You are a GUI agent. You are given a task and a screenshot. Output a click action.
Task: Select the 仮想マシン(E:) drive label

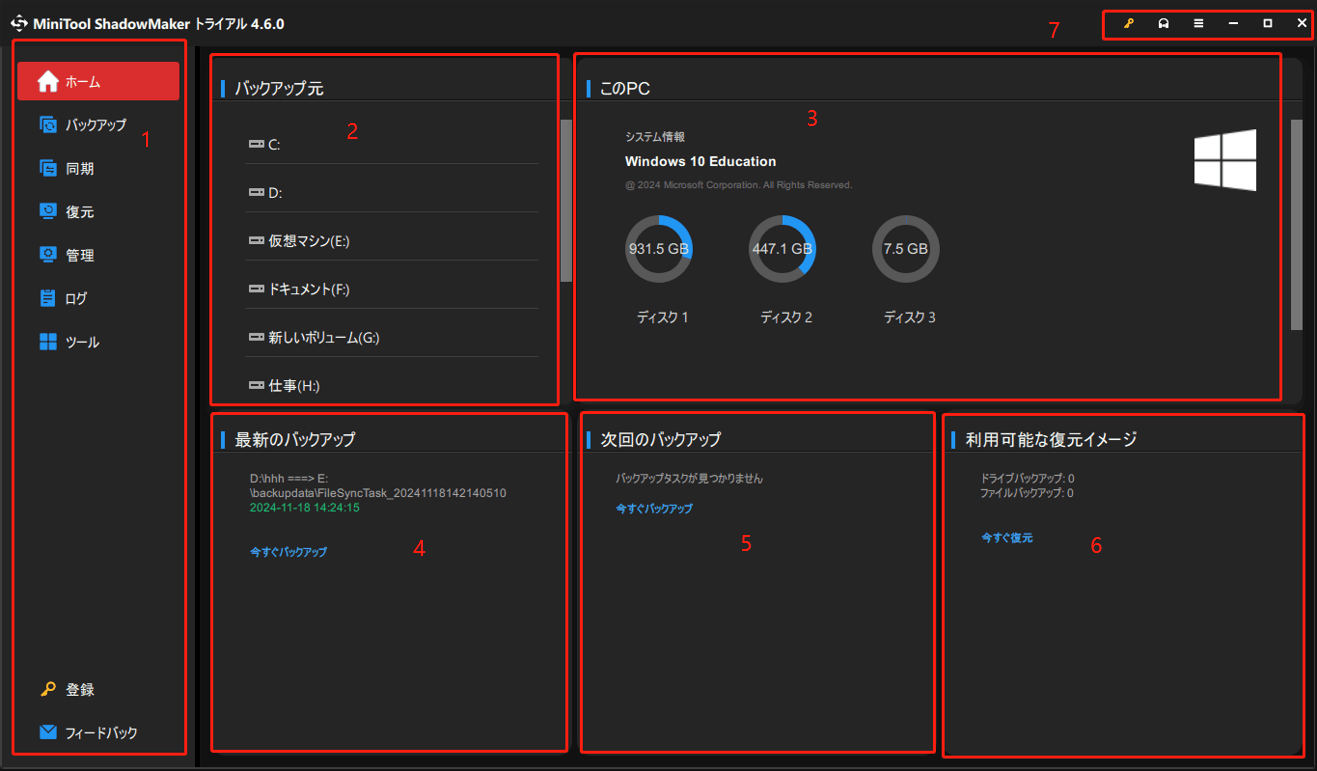[309, 241]
